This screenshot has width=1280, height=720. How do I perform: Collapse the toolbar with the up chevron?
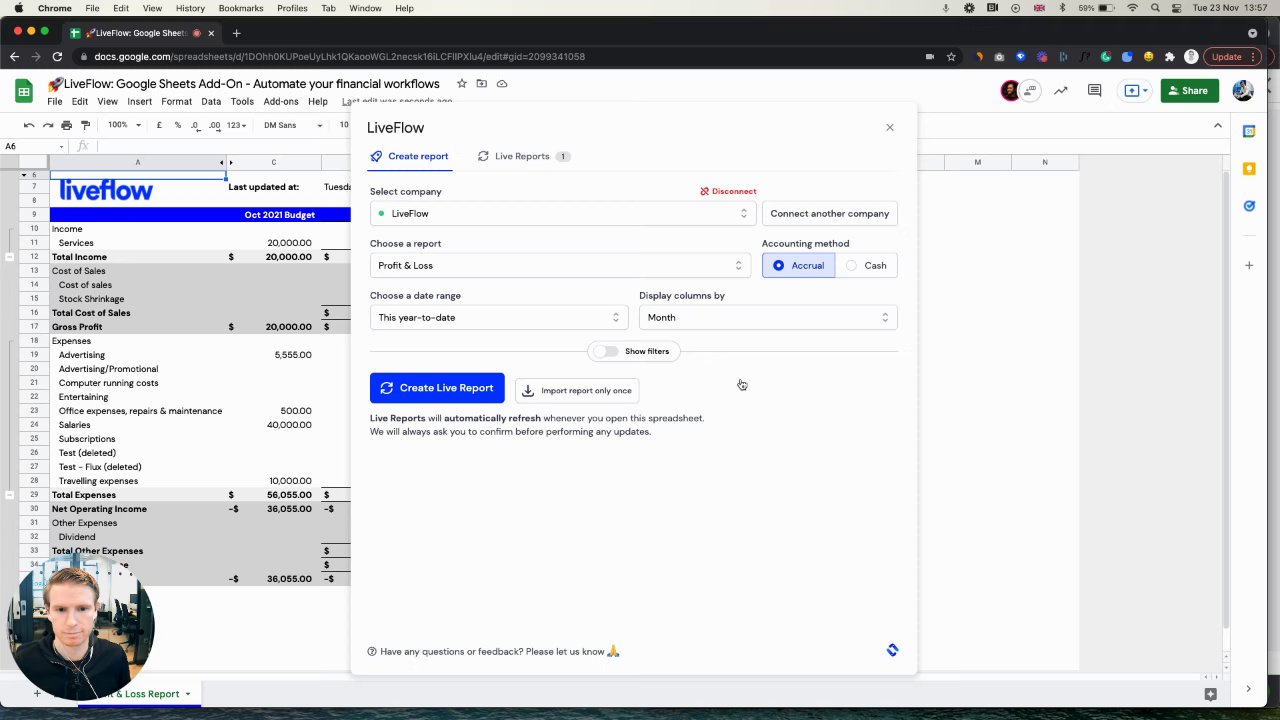(x=1217, y=125)
